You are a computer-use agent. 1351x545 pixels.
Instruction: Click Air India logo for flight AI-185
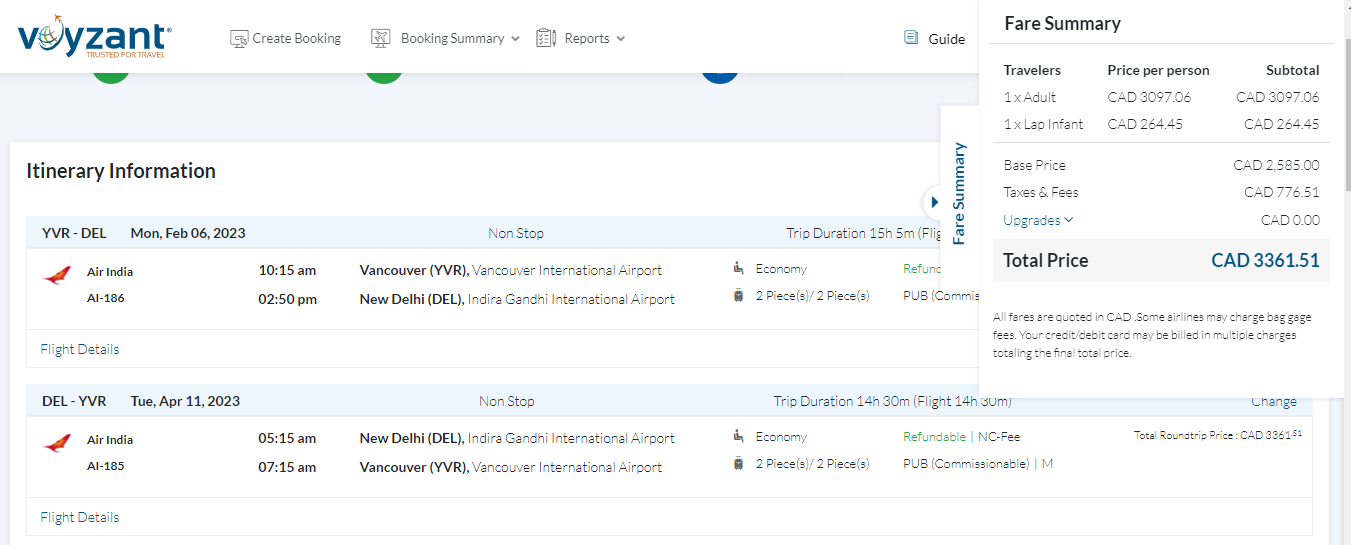pyautogui.click(x=58, y=444)
